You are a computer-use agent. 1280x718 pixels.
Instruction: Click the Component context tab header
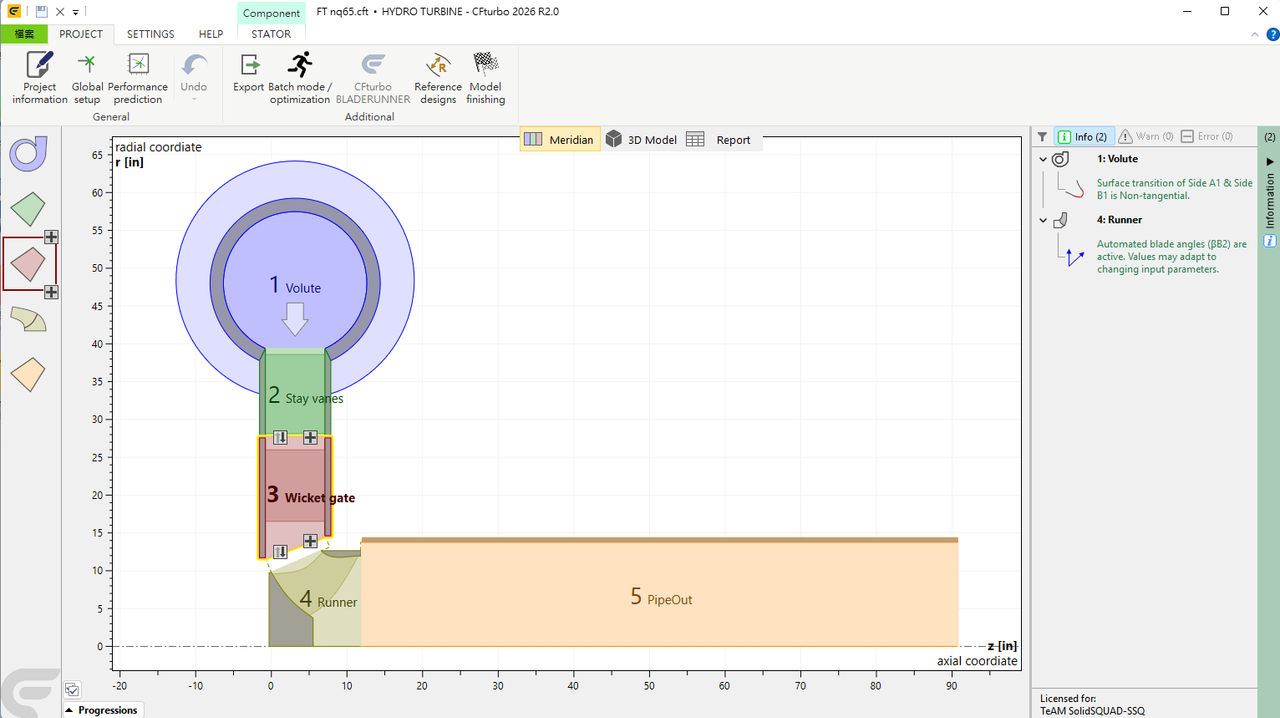[x=271, y=13]
